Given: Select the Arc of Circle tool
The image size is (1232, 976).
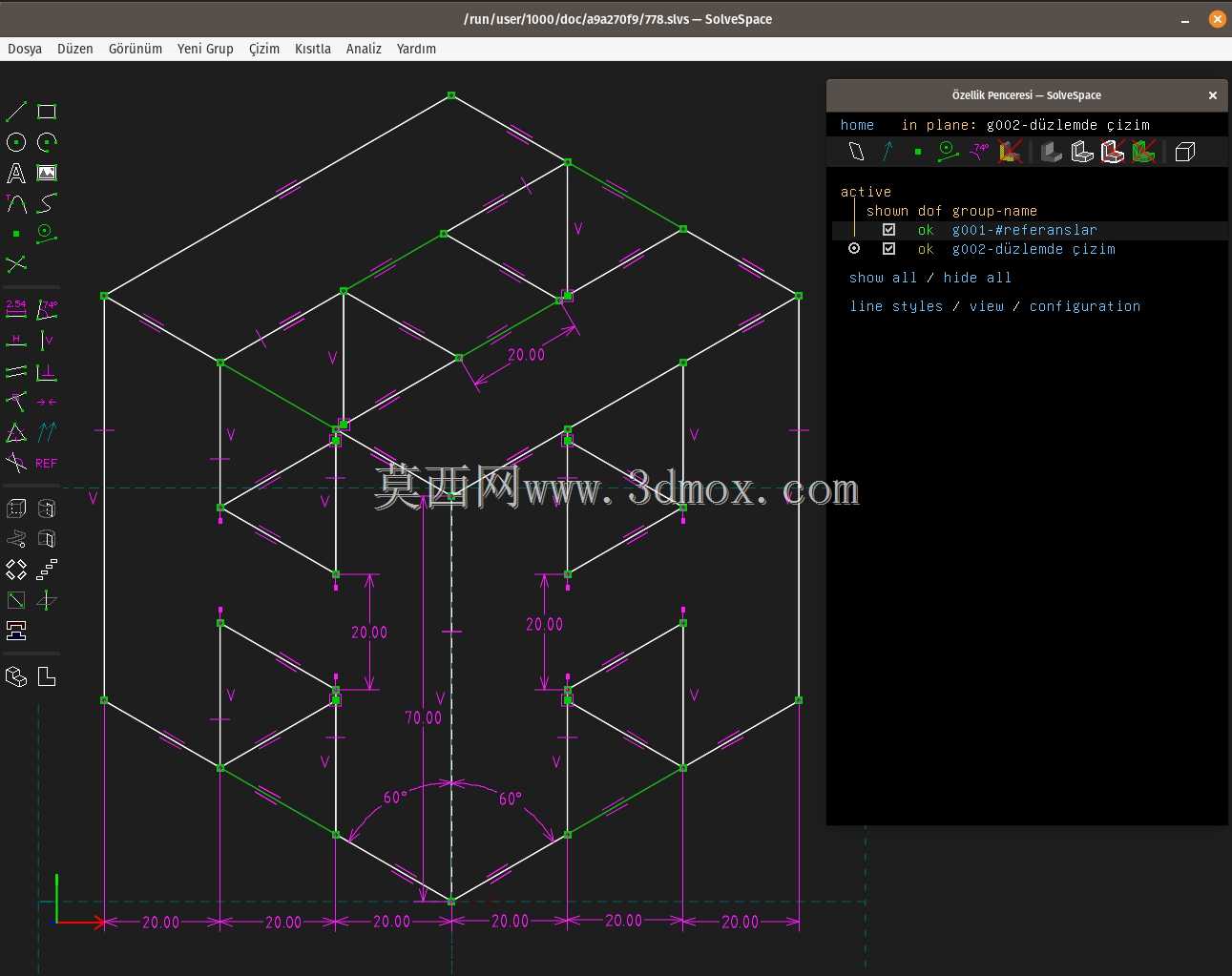Looking at the screenshot, I should 47,142.
